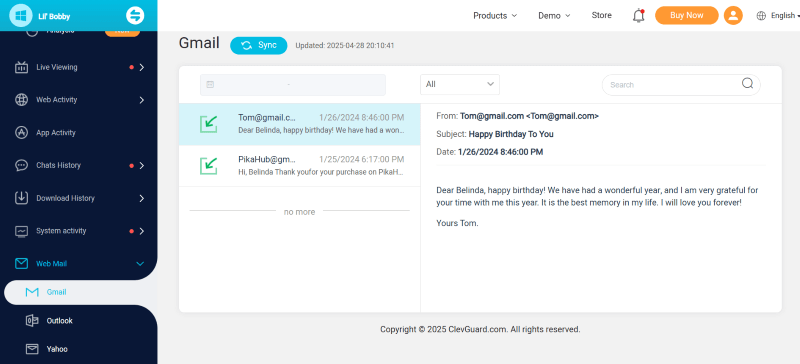Image resolution: width=800 pixels, height=364 pixels.
Task: Click the Outlook icon in sidebar
Action: [x=32, y=321]
